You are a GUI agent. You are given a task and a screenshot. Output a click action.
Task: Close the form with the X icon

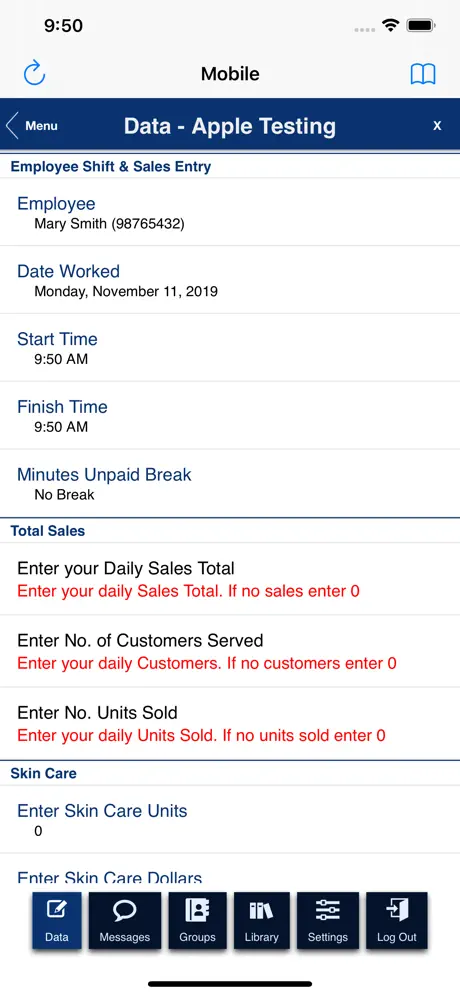[x=437, y=126]
